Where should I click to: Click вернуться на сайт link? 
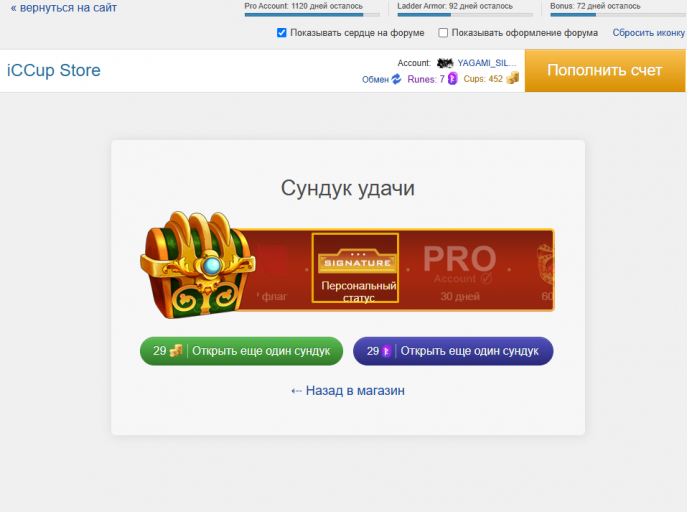click(x=64, y=7)
